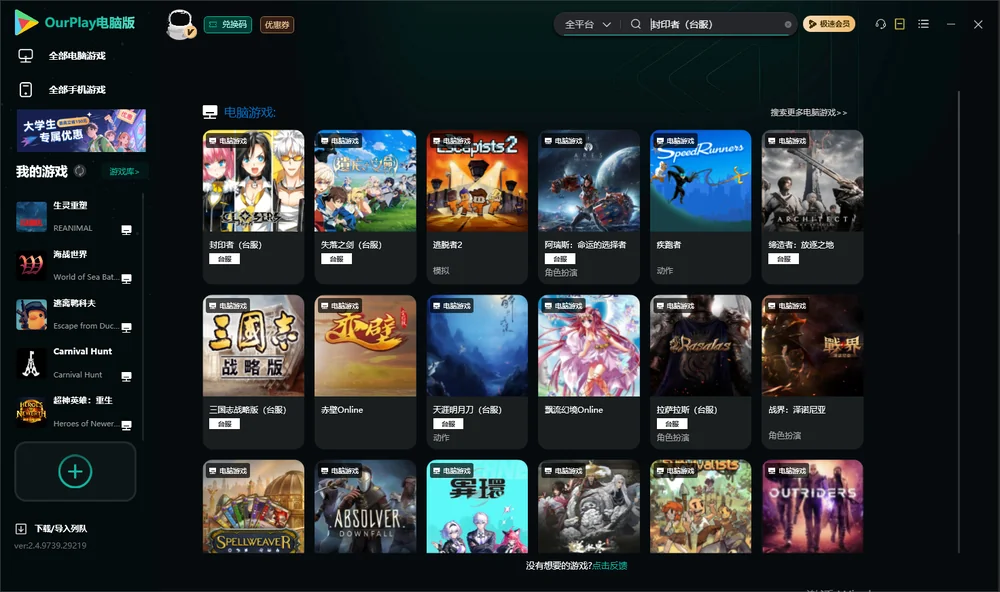1000x592 pixels.
Task: Select the Outriders game cover
Action: (x=812, y=507)
